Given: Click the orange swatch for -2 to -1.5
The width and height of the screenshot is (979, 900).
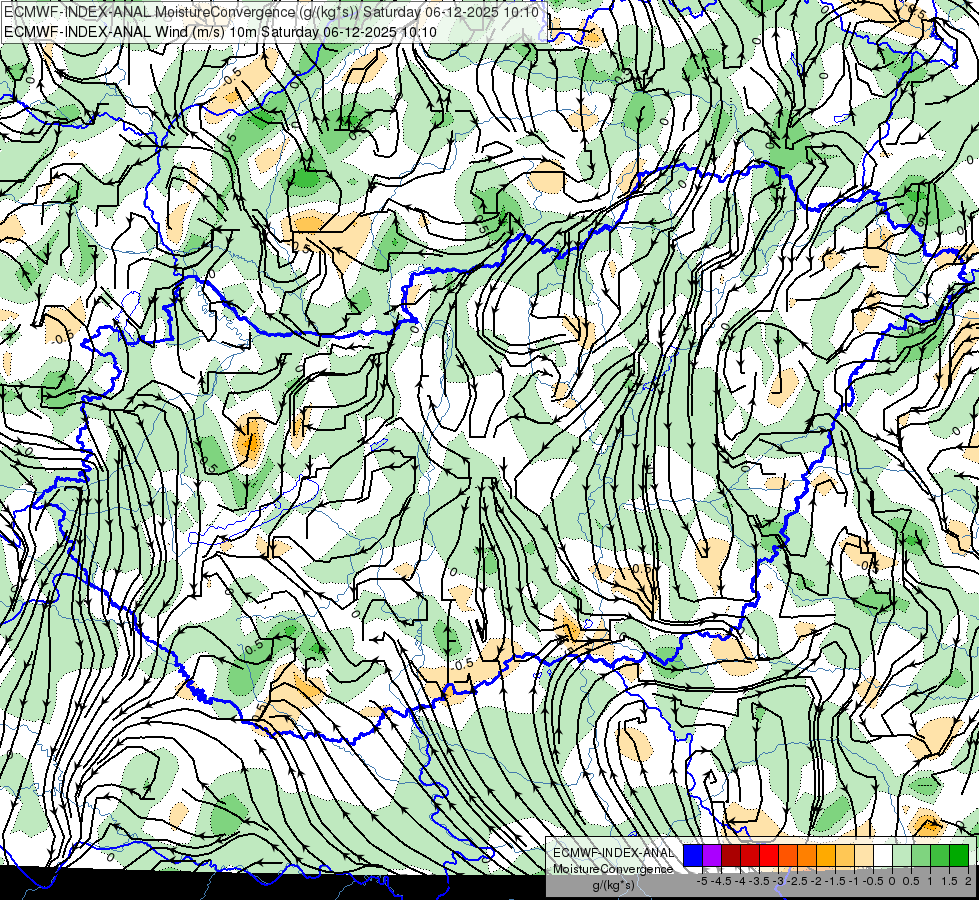Looking at the screenshot, I should (x=807, y=856).
